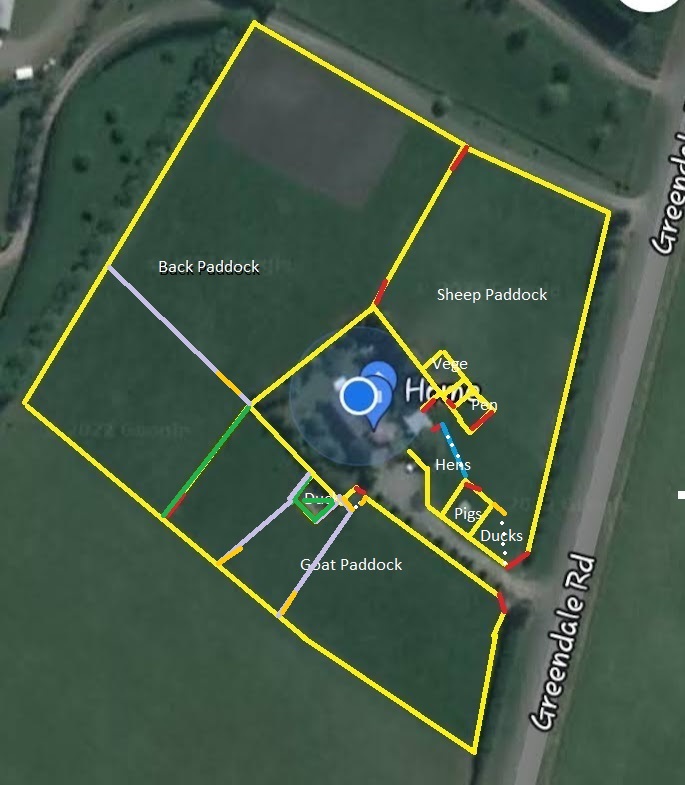Click the Goat Paddock label
Screen dimensions: 685x785
point(351,565)
